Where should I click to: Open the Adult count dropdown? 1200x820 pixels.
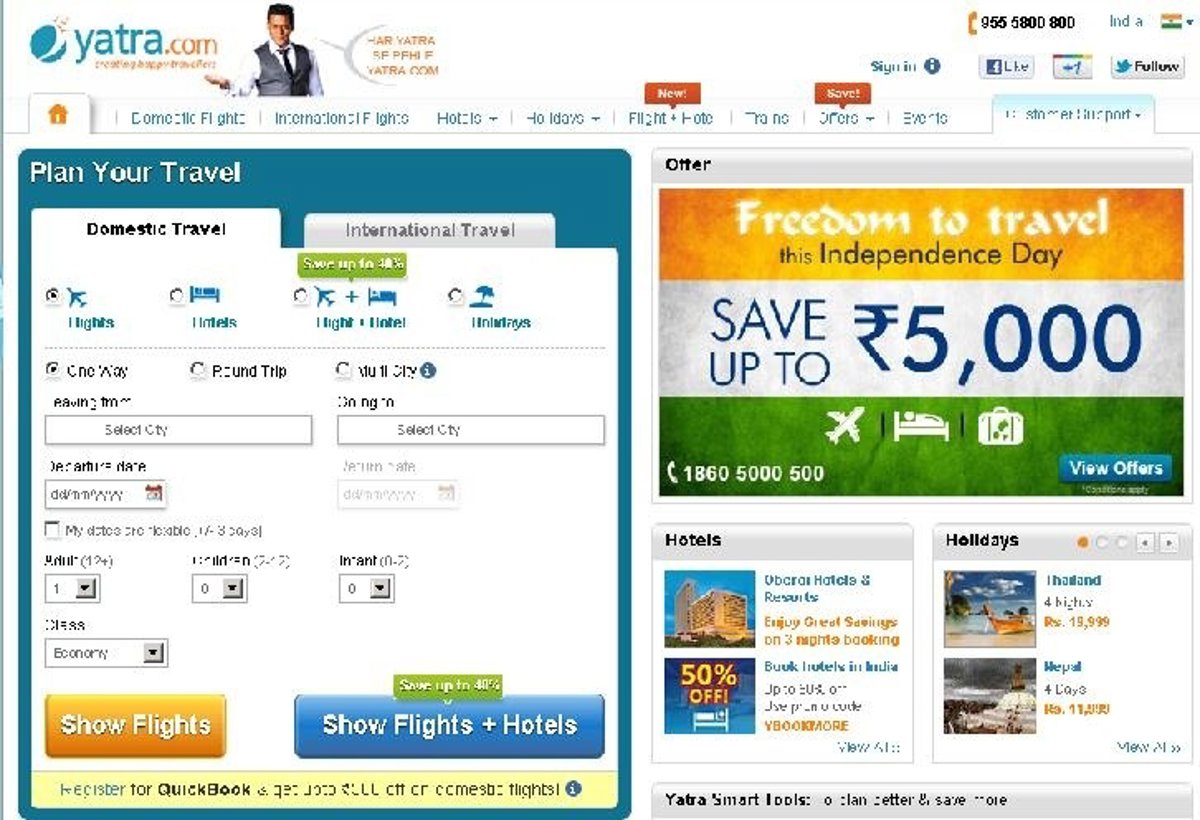click(73, 589)
